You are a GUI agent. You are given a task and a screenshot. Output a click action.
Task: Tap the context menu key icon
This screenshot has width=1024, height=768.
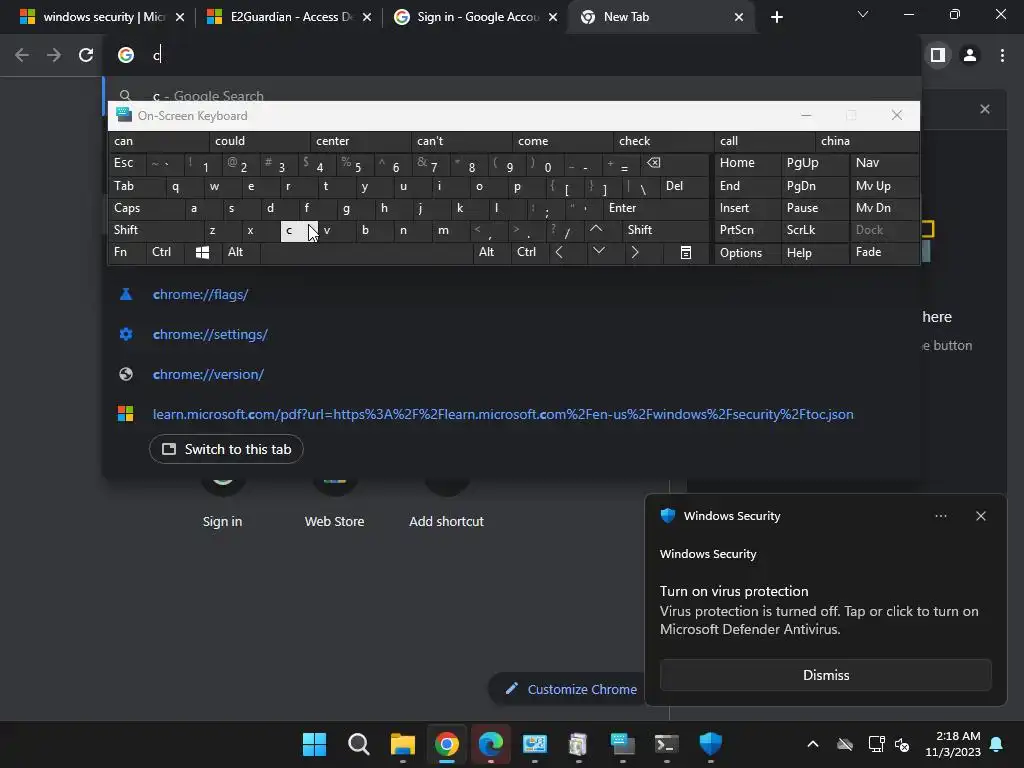(686, 253)
